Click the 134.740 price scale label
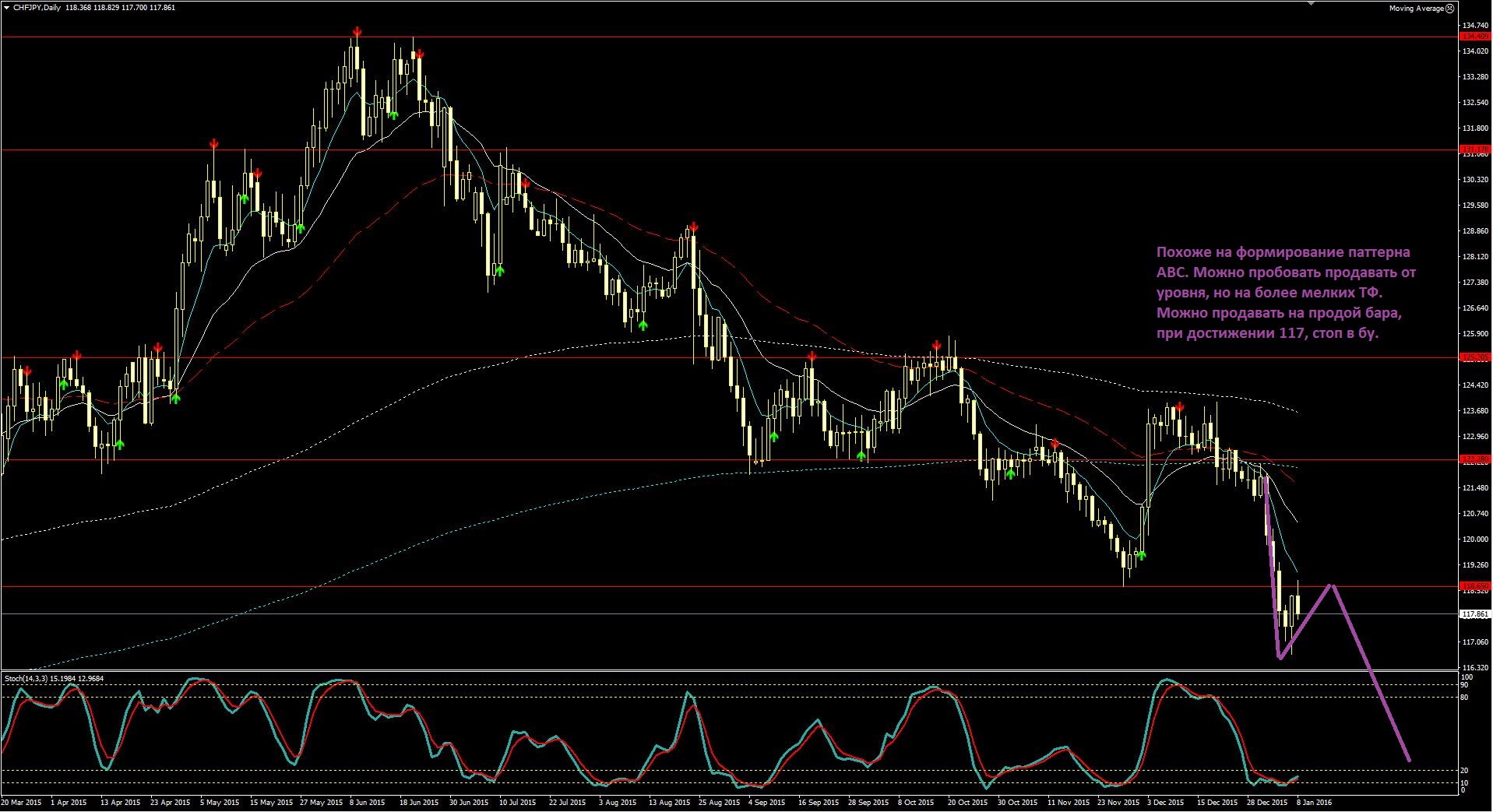Viewport: 1493px width, 812px height. pyautogui.click(x=1475, y=26)
